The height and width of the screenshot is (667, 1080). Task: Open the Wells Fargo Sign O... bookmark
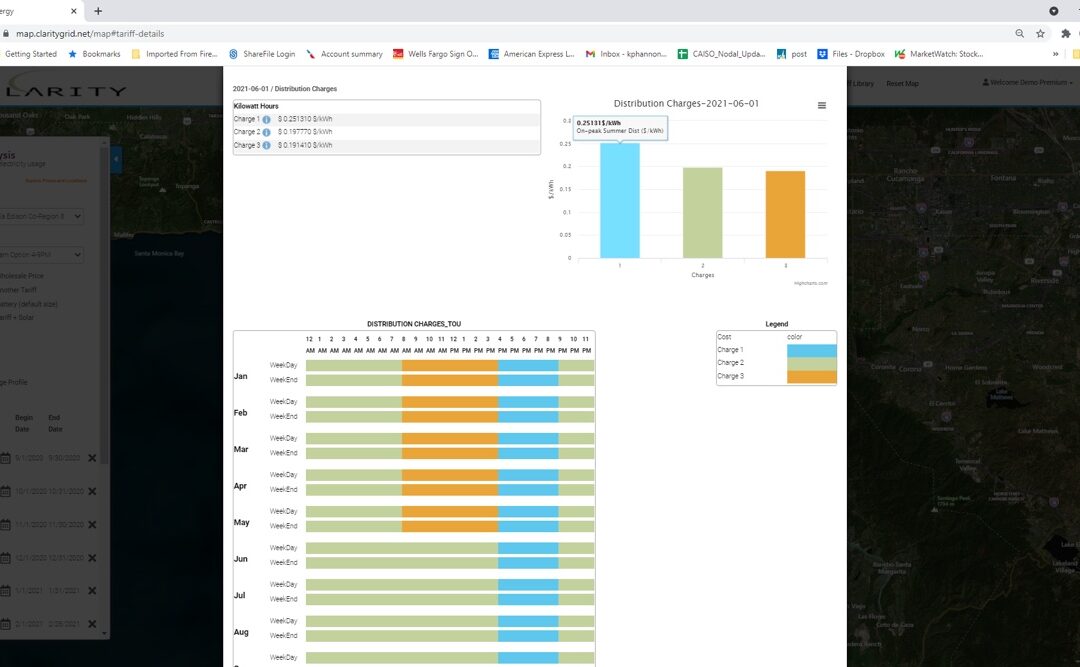tap(435, 54)
